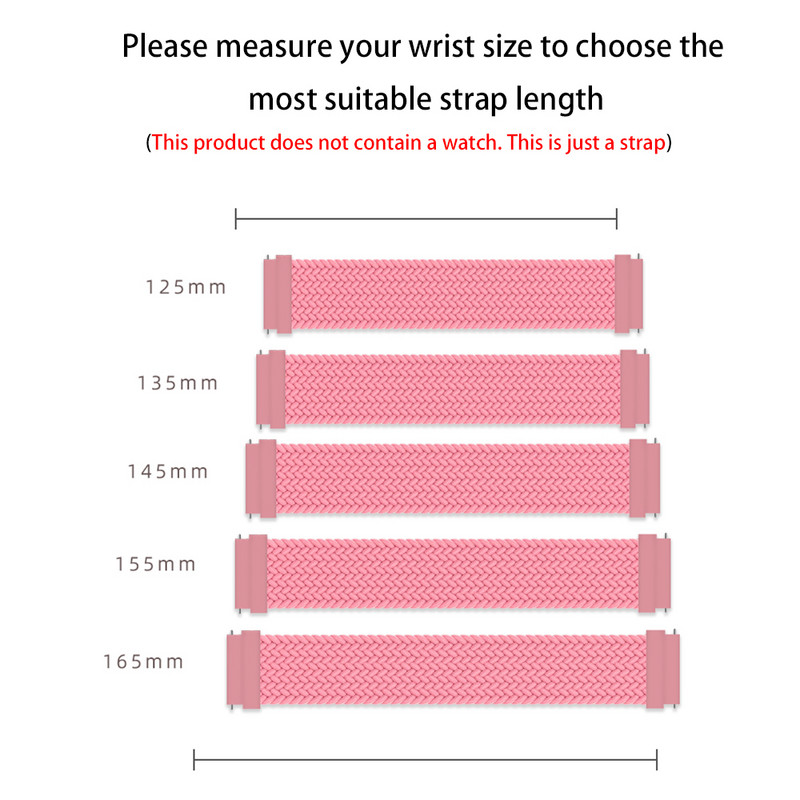This screenshot has height=800, width=800.
Task: Choose the 145mm pink braided strap
Action: [452, 477]
